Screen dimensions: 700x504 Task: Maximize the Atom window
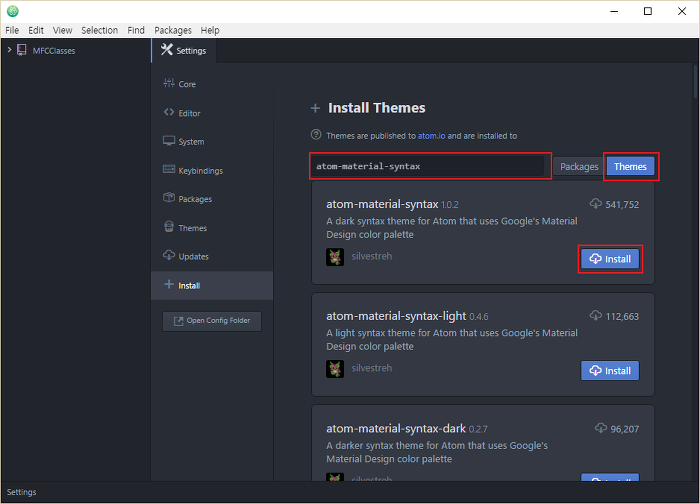(x=648, y=11)
